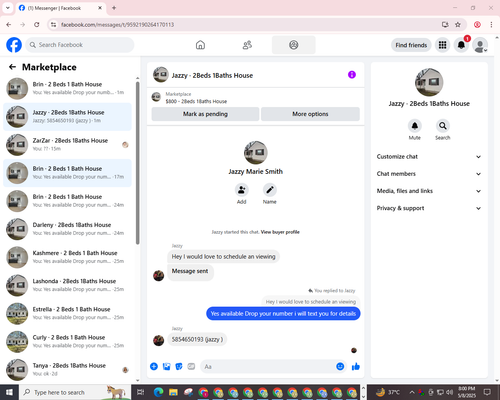Image resolution: width=500 pixels, height=400 pixels.
Task: Mute the conversation with bell icon
Action: point(415,126)
